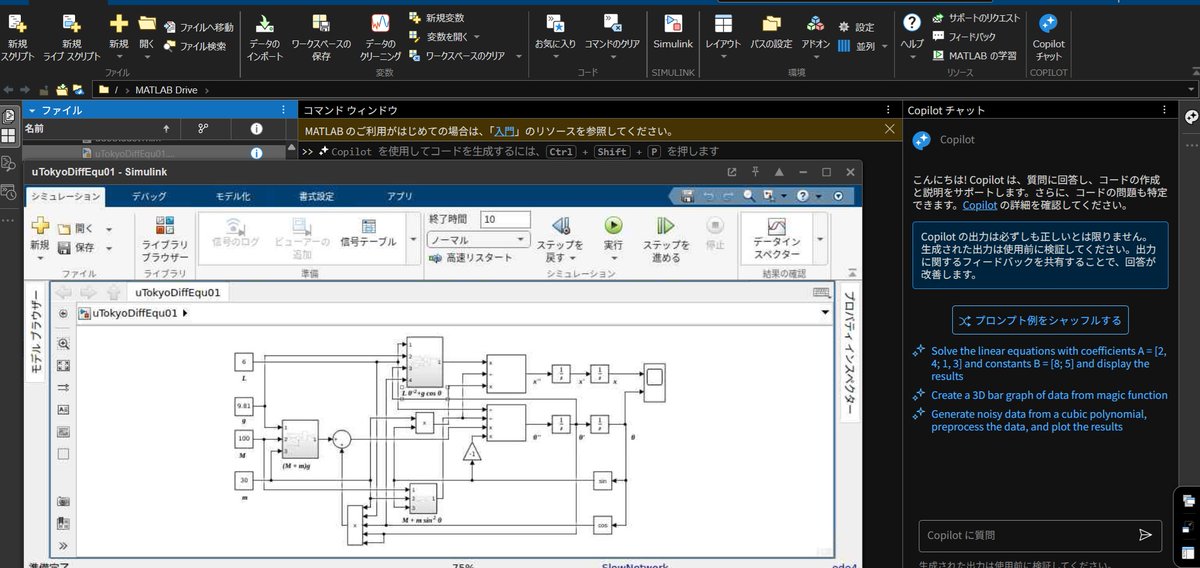1200x568 pixels.
Task: Click the save icon in Simulink quick access bar
Action: [686, 196]
